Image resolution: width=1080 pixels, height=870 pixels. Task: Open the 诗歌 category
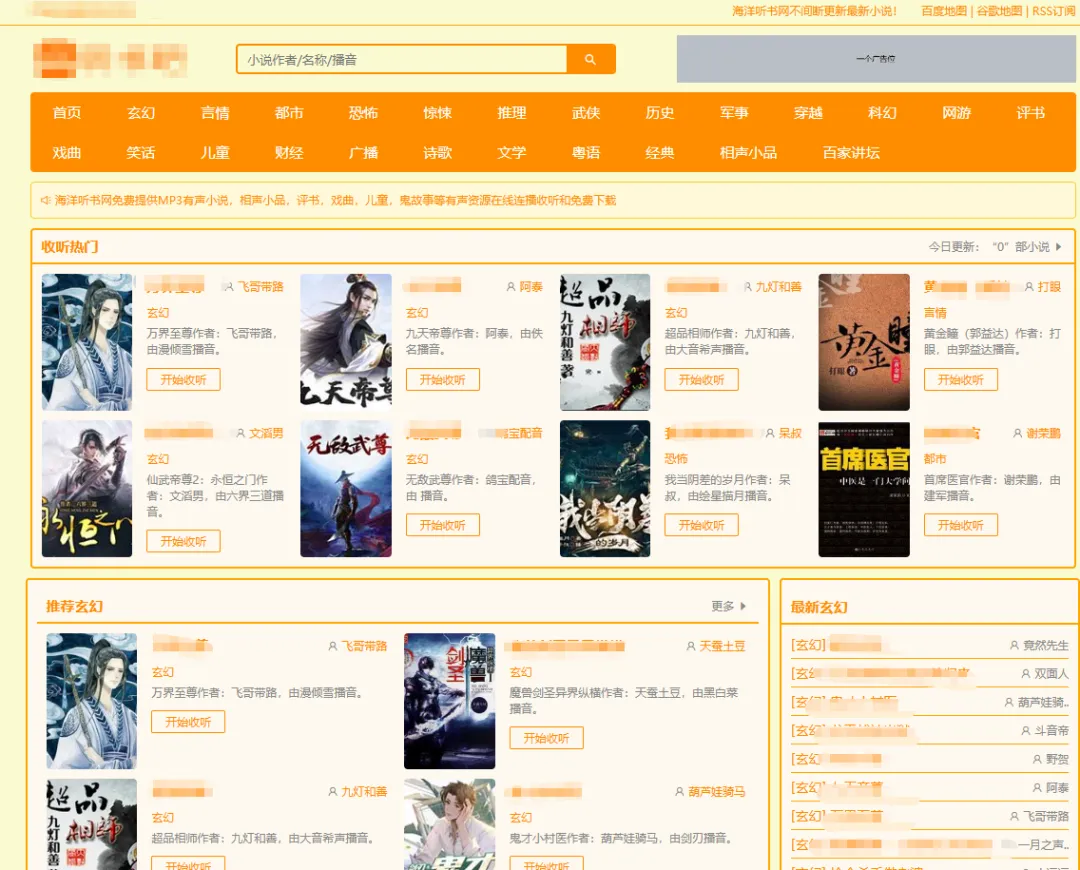[437, 153]
